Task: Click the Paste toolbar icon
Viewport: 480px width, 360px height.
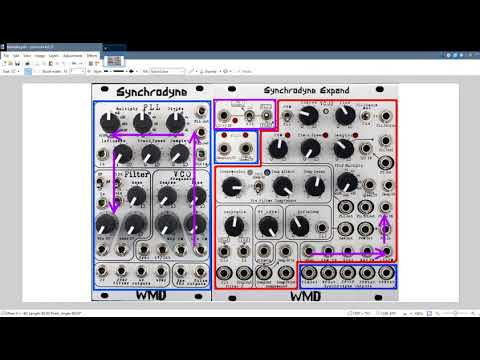Action: [50, 63]
